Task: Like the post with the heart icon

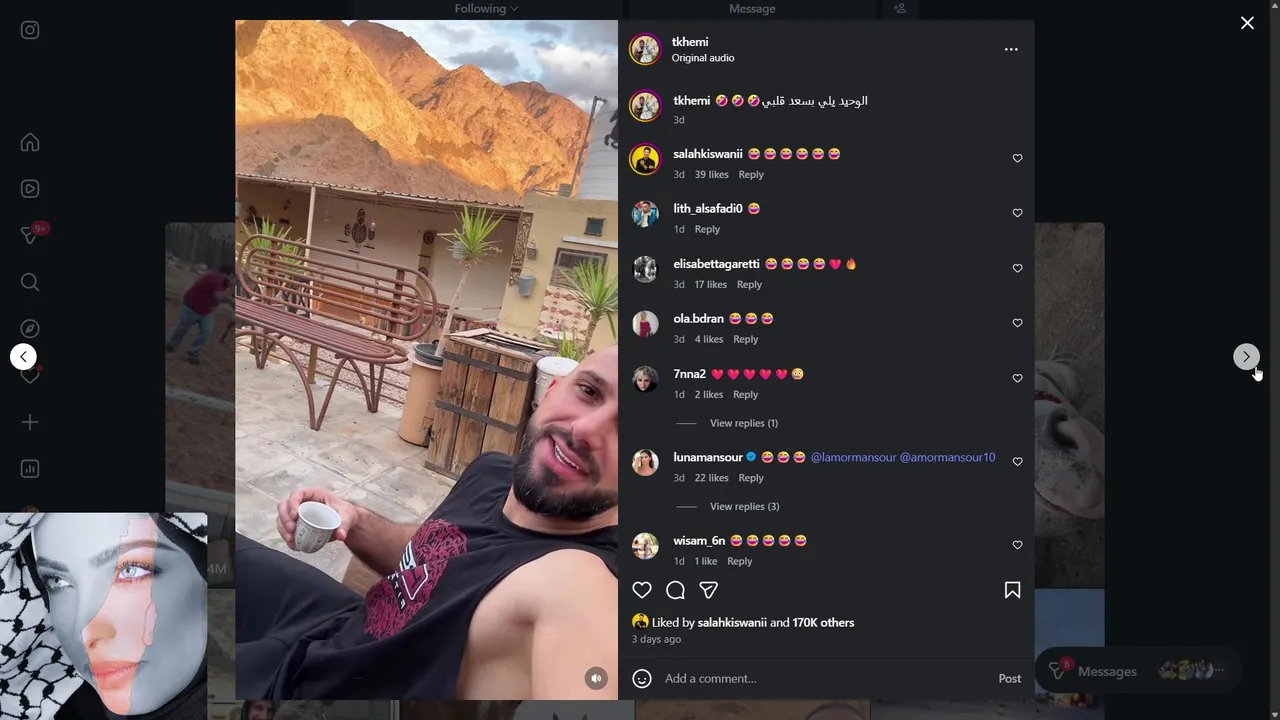Action: [x=642, y=590]
